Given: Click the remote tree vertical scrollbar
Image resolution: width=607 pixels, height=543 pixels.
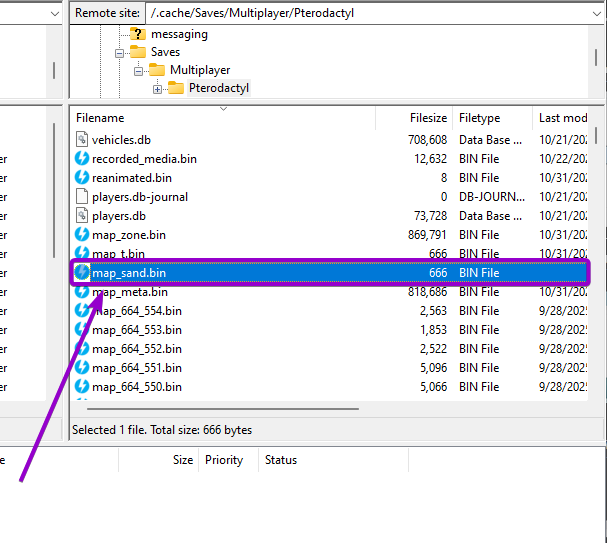Looking at the screenshot, I should pos(596,58).
